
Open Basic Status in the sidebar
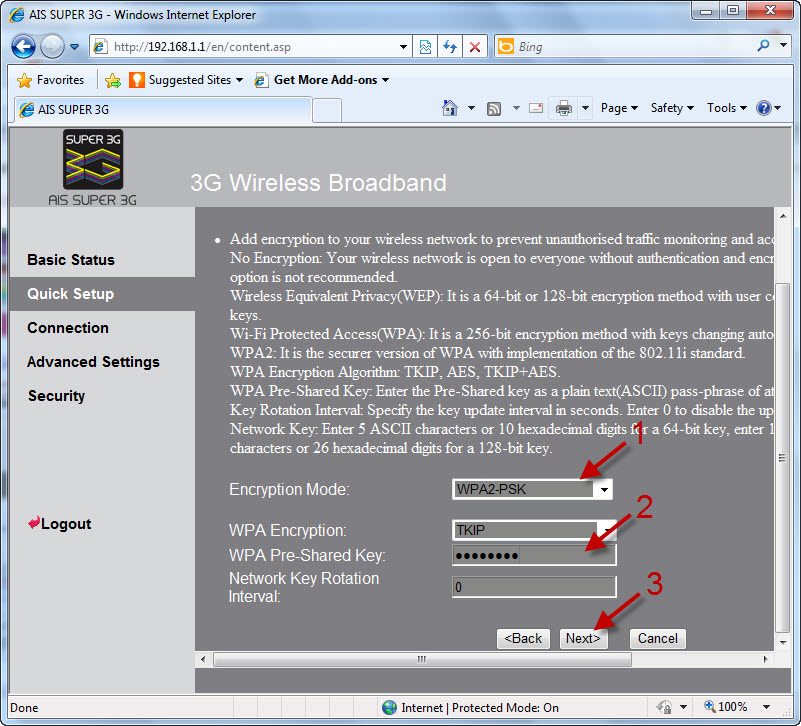point(71,260)
